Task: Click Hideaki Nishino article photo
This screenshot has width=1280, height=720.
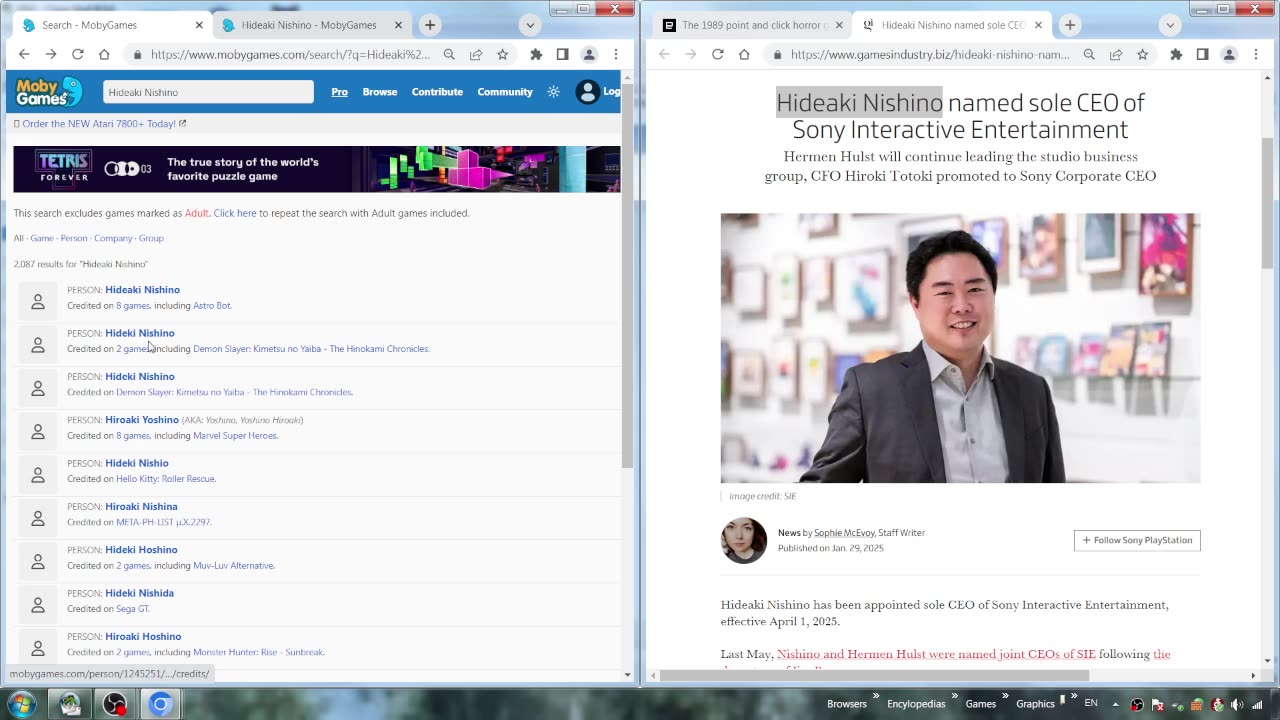Action: coord(960,348)
